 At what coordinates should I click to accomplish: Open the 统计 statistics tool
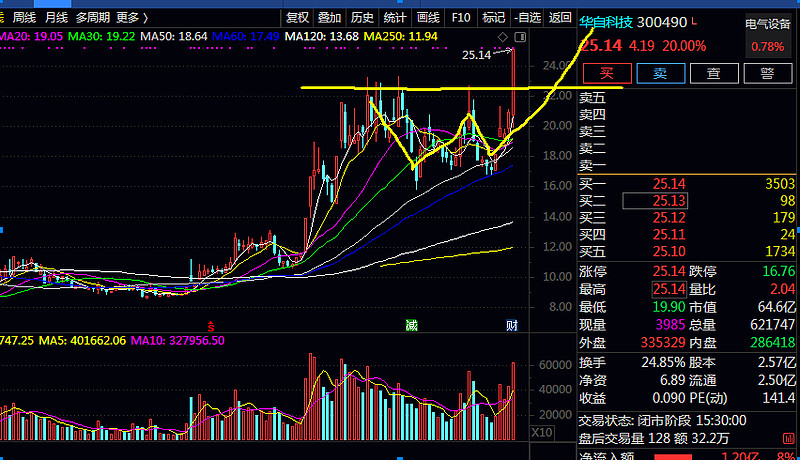(395, 18)
